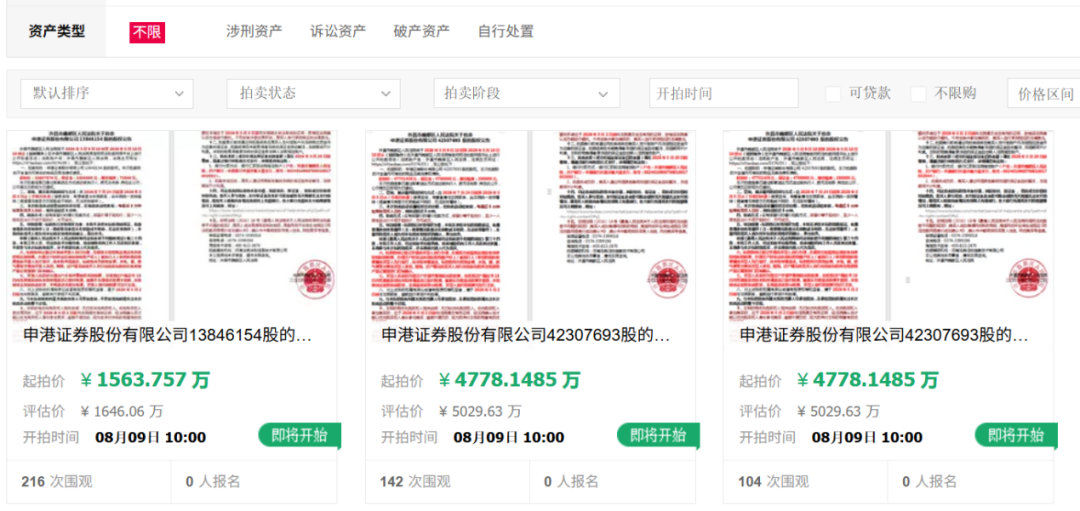Click 0 人报名 on the 216 次围观 card

213,481
